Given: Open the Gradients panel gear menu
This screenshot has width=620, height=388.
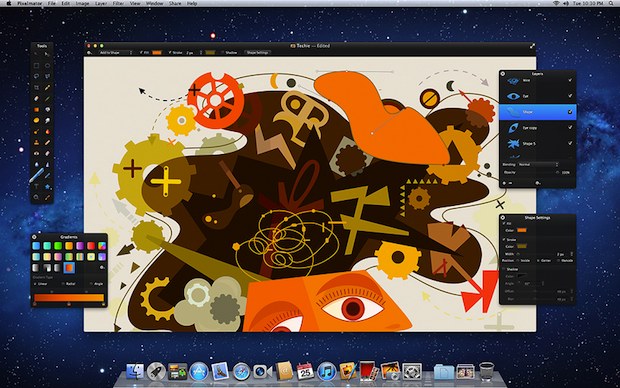Looking at the screenshot, I should coord(102,268).
